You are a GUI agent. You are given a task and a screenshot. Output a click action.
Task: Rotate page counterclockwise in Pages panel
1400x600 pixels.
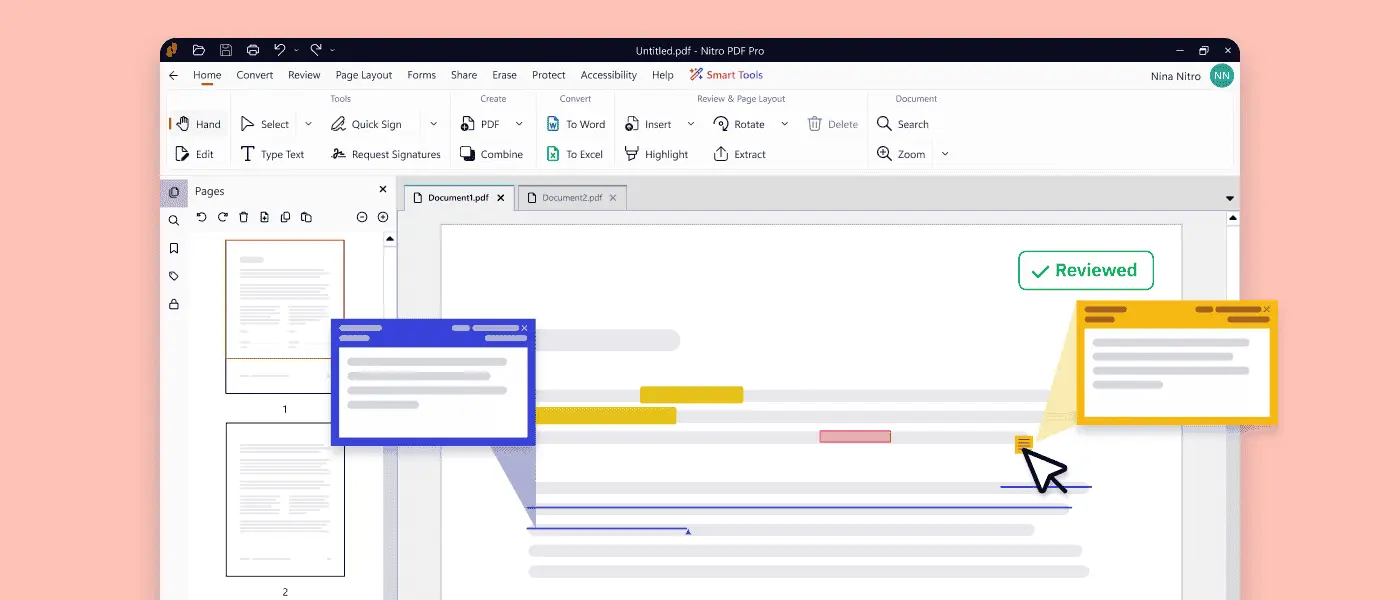pos(202,217)
